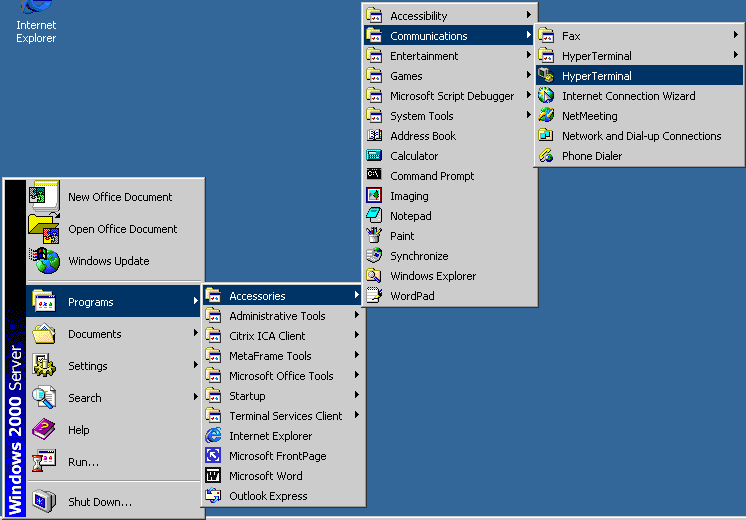746x520 pixels.
Task: Click the Command Prompt icon
Action: click(374, 176)
